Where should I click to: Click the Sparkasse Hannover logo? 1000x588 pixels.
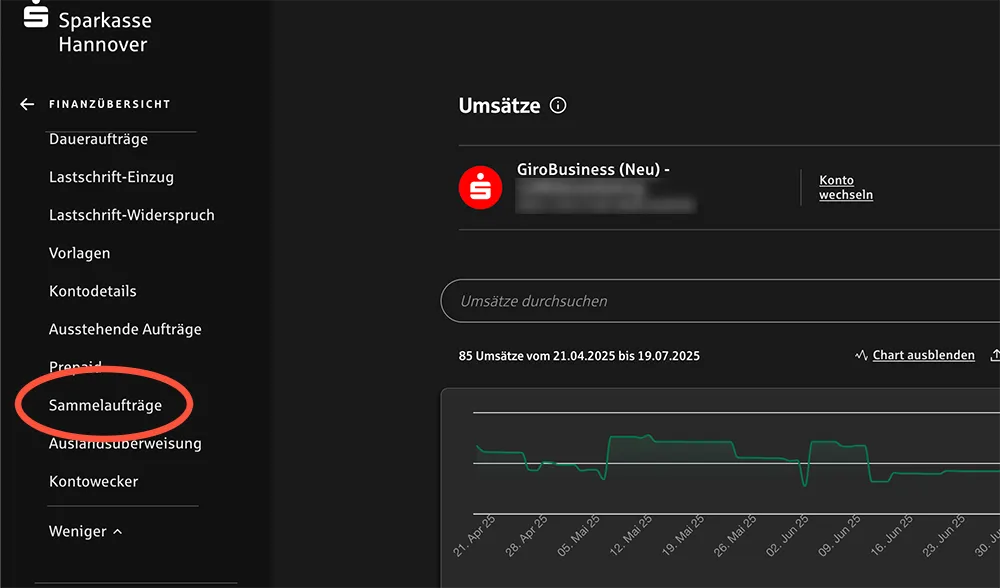tap(88, 30)
